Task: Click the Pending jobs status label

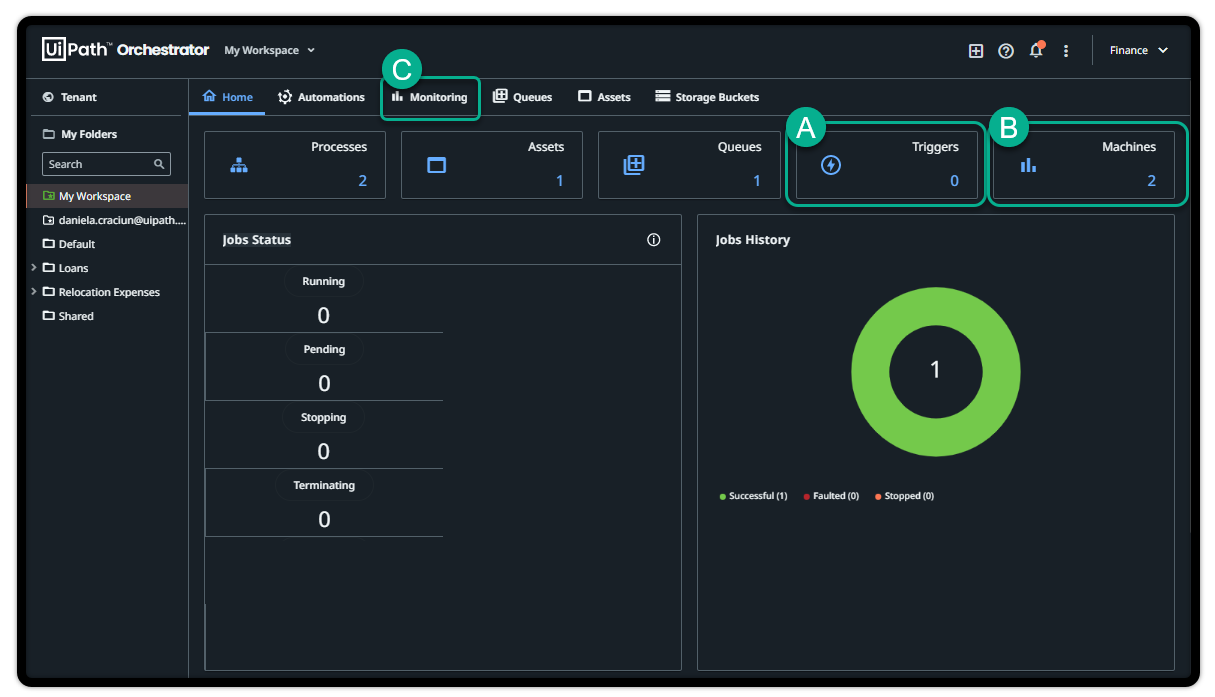Action: coord(324,350)
